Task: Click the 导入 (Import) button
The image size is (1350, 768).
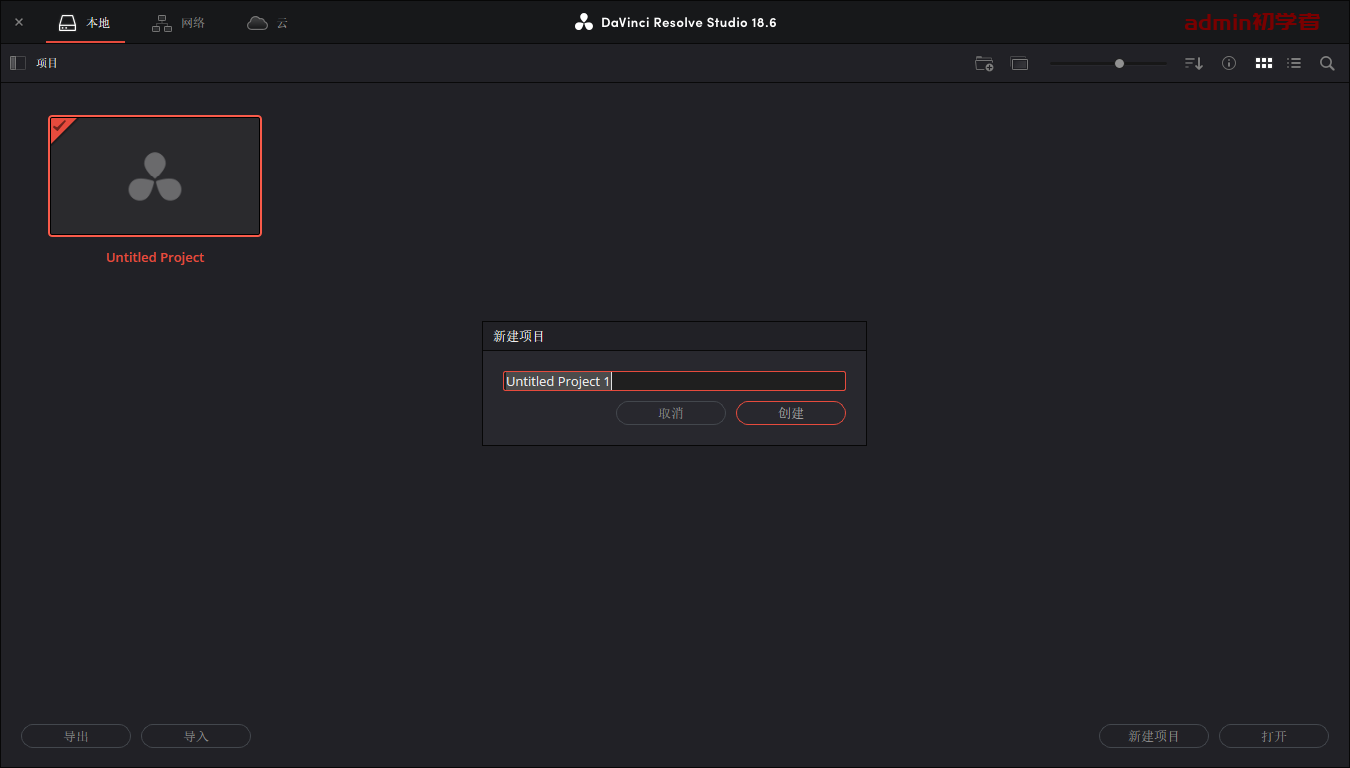Action: (196, 736)
